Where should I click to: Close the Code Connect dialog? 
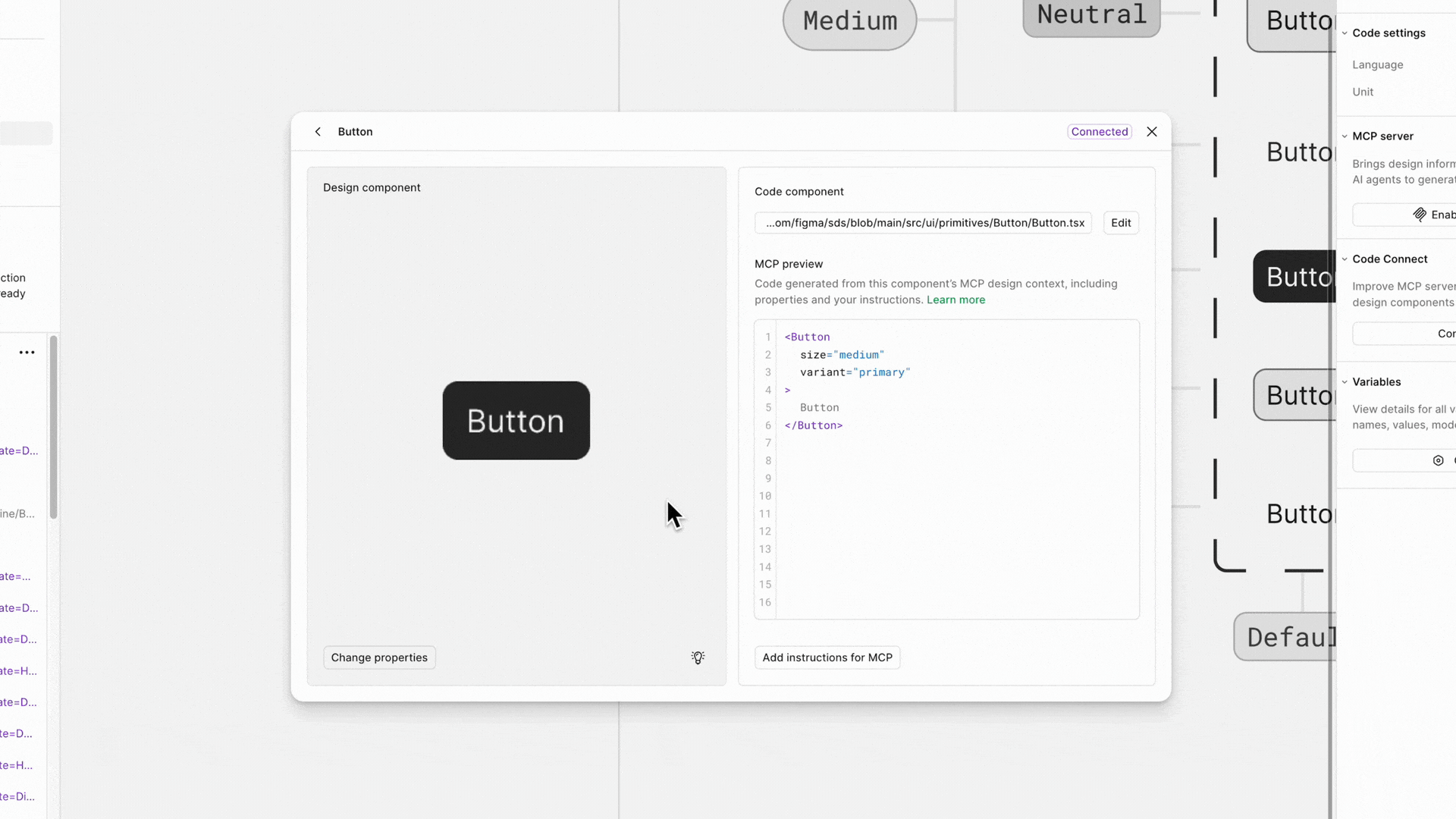click(1151, 132)
